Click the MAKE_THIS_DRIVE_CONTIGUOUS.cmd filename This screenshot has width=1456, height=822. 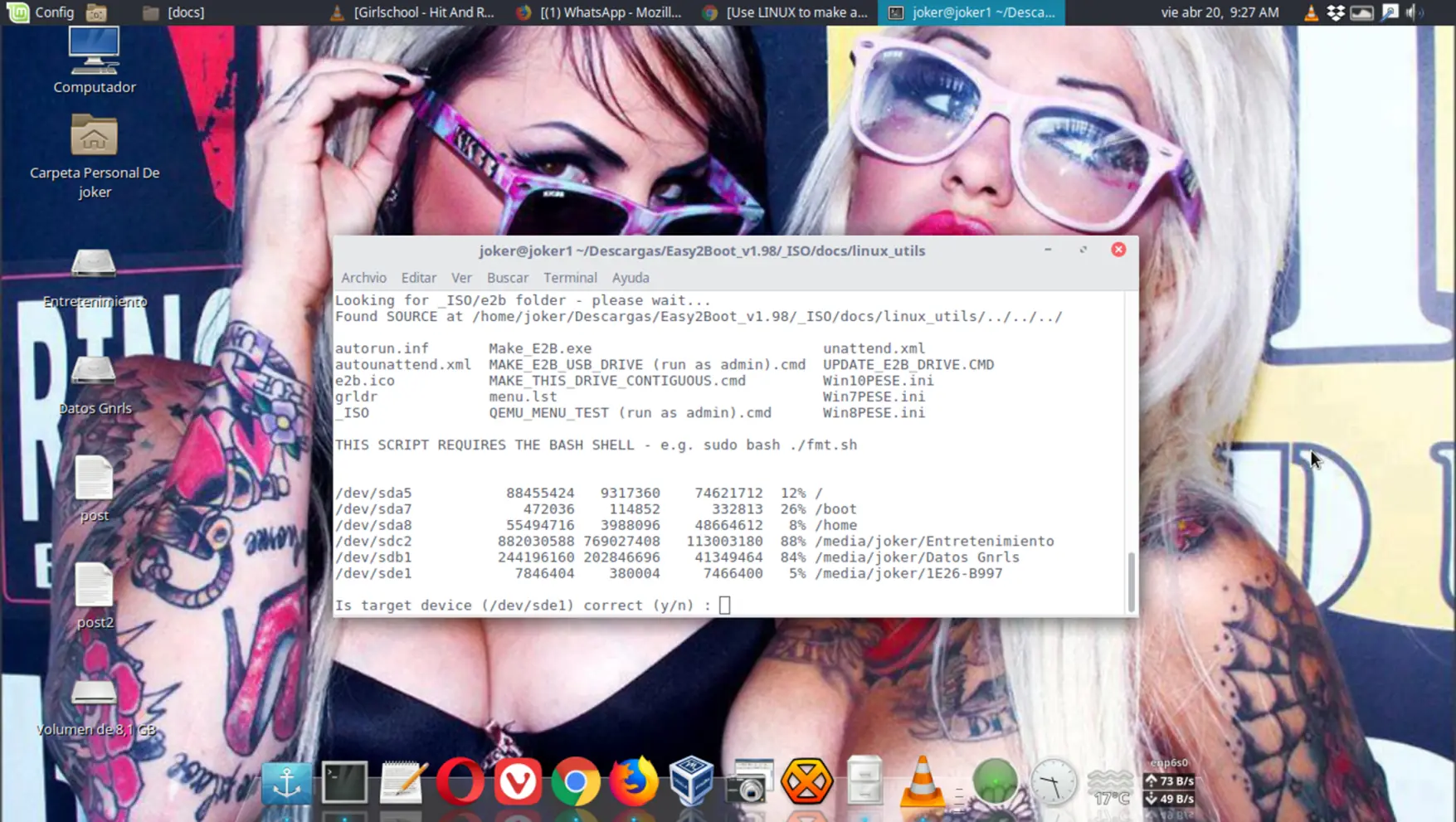pos(617,381)
